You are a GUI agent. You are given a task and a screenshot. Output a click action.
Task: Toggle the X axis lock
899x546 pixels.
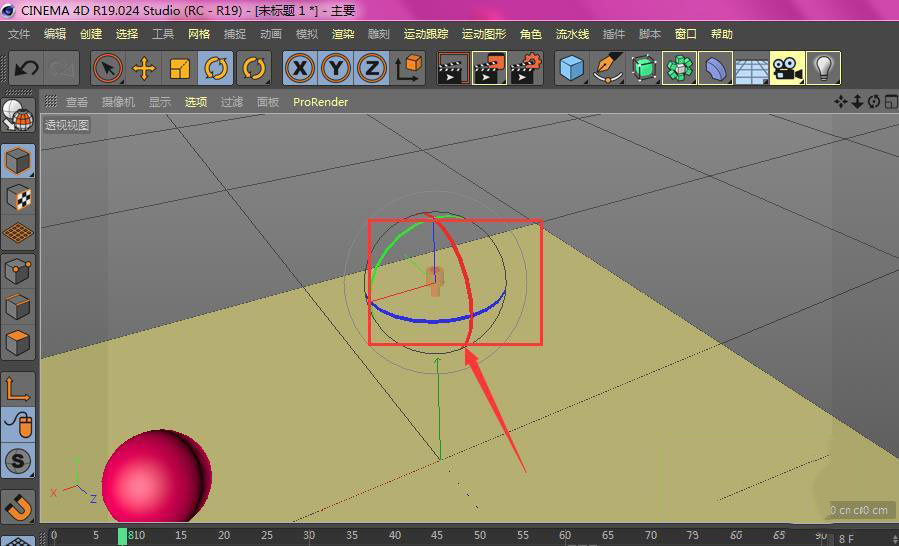click(300, 69)
